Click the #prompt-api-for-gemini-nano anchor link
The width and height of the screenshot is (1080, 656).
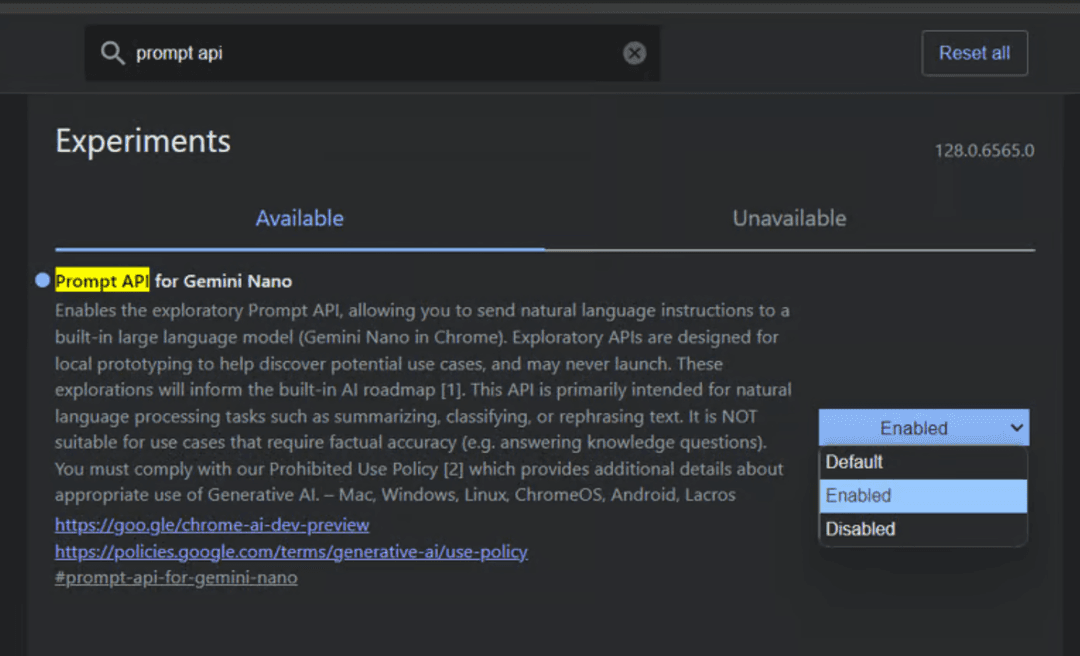click(x=176, y=577)
